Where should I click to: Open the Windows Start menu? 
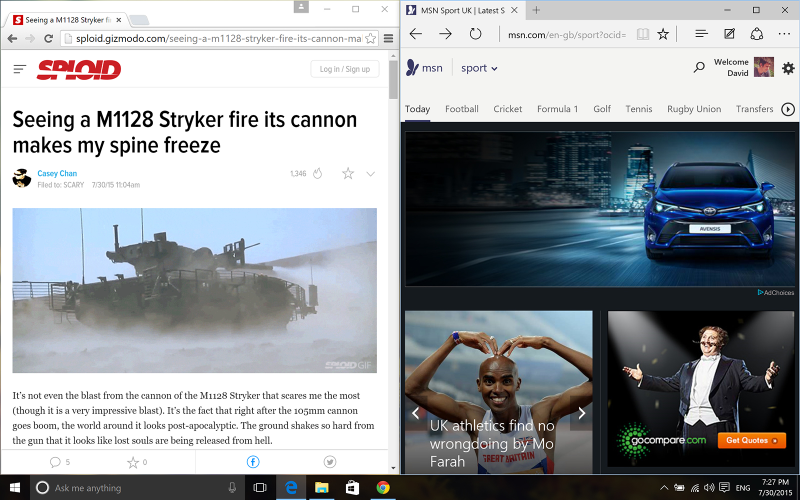click(x=15, y=488)
